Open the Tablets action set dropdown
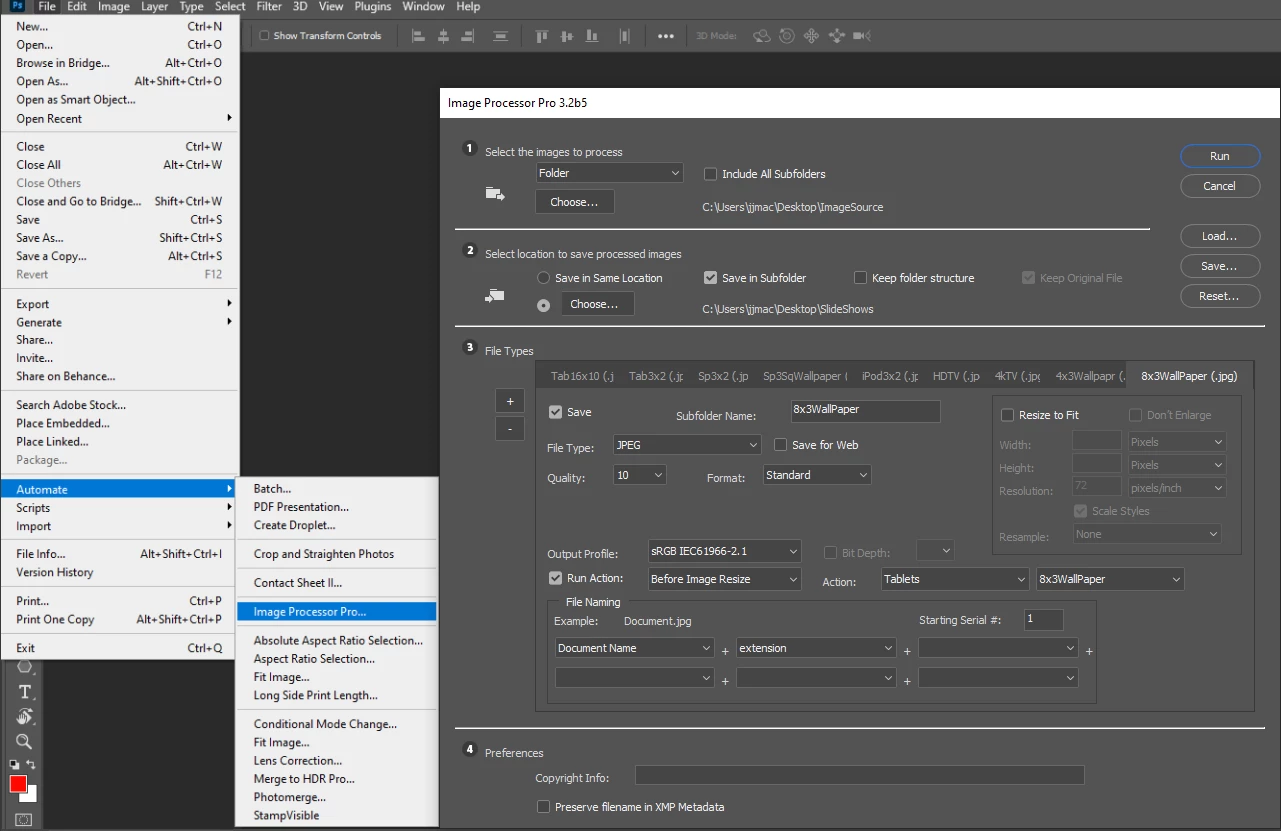Screen dimensions: 1281x831 pos(955,579)
